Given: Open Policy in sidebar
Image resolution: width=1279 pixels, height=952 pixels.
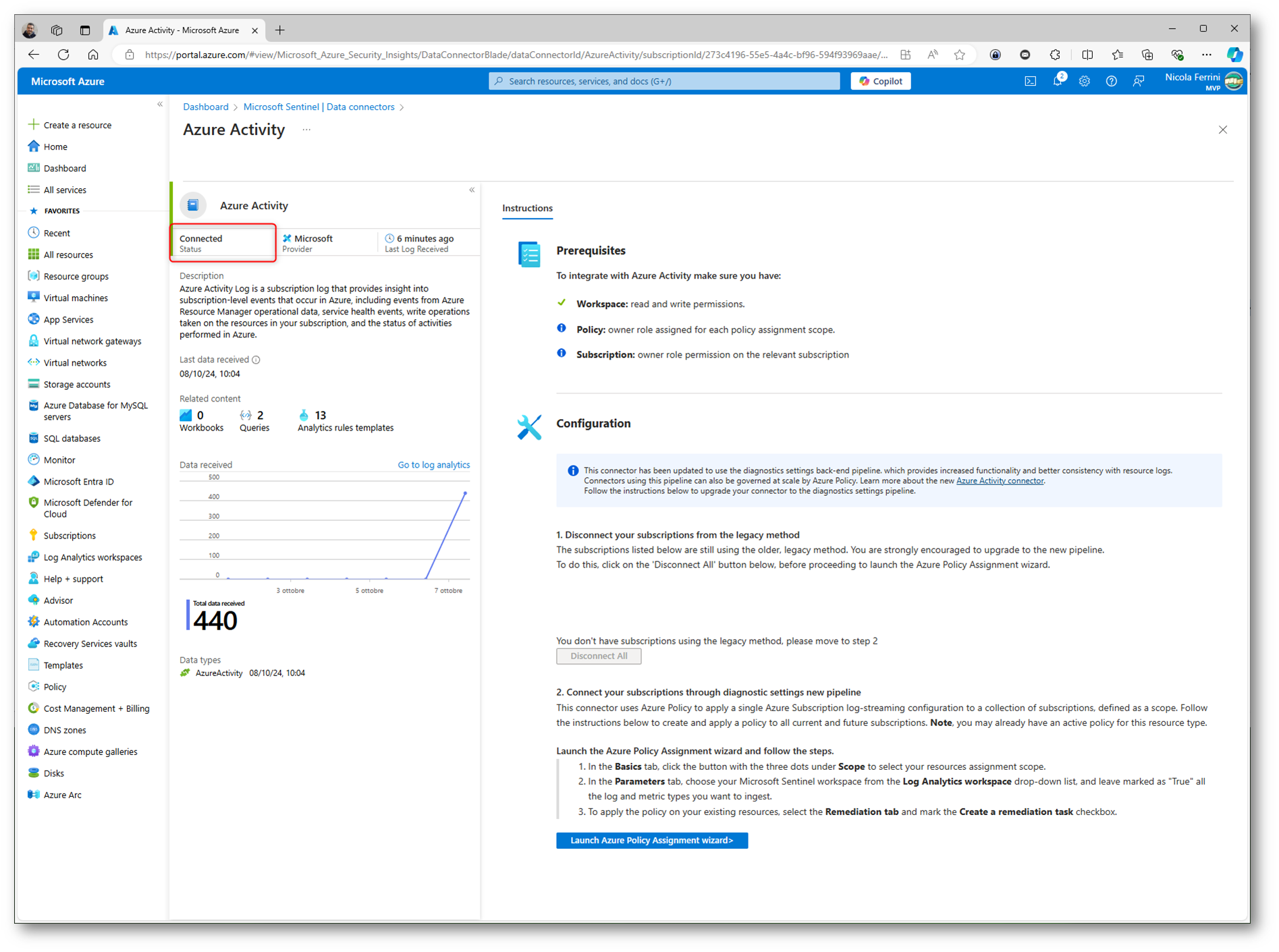Looking at the screenshot, I should coord(47,686).
